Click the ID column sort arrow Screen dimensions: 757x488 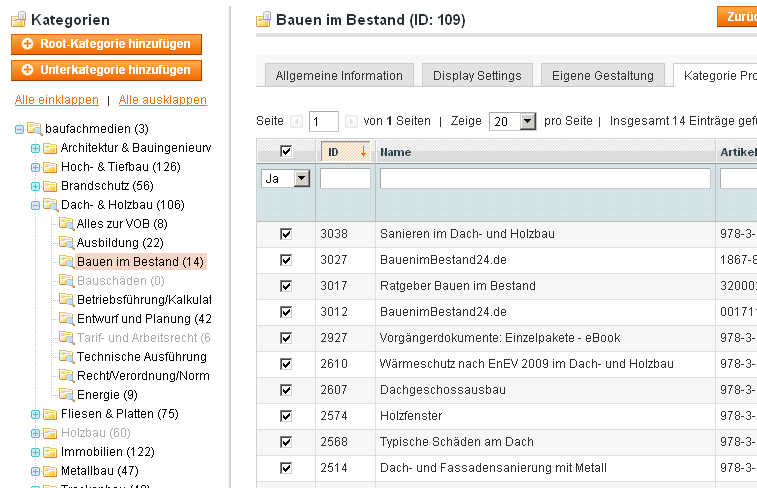coord(363,152)
